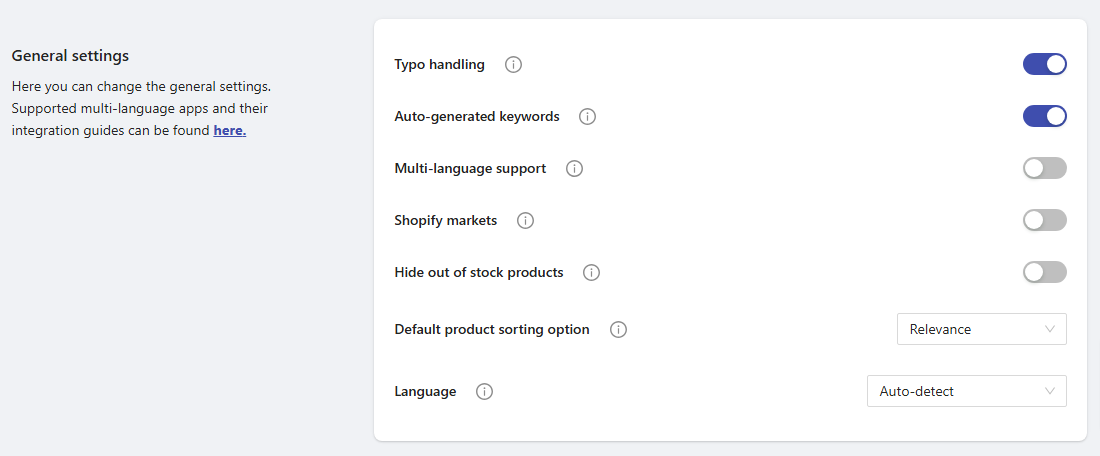Click the Typo handling label text
The height and width of the screenshot is (456, 1100).
pos(439,65)
